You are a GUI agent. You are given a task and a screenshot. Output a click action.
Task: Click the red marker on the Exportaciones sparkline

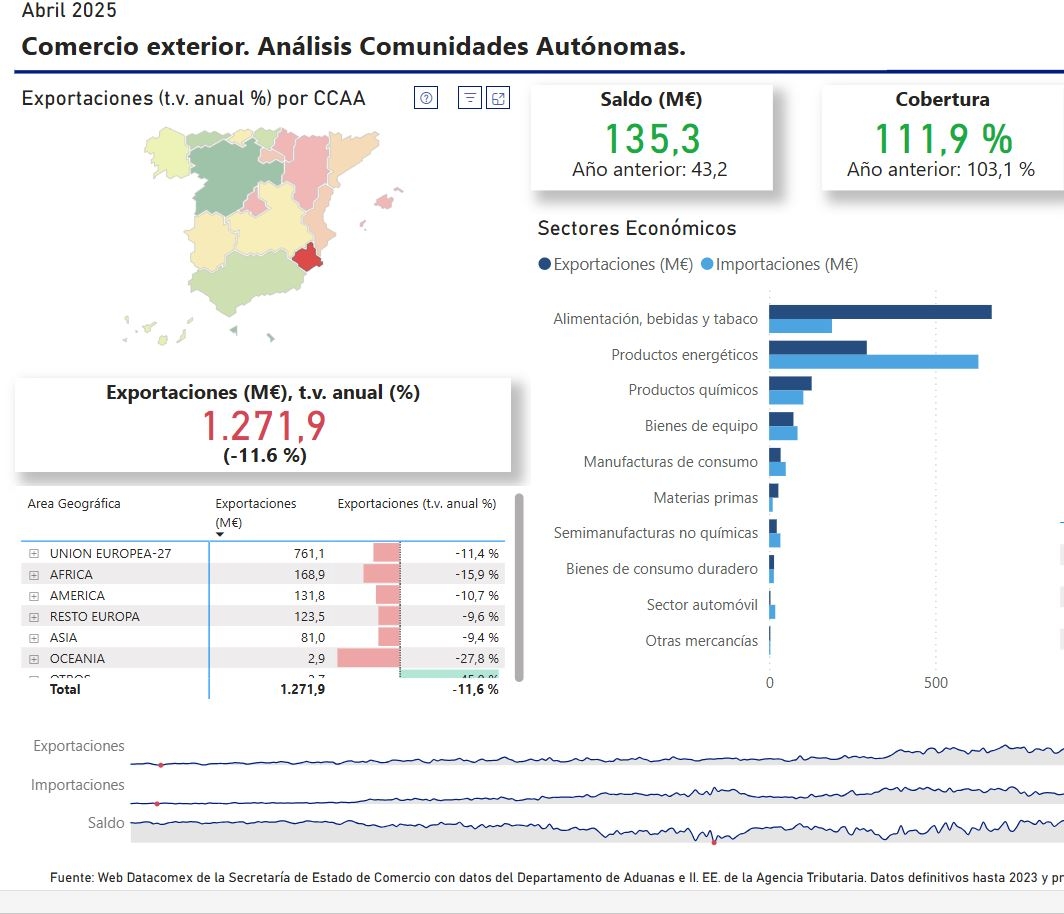[x=162, y=765]
